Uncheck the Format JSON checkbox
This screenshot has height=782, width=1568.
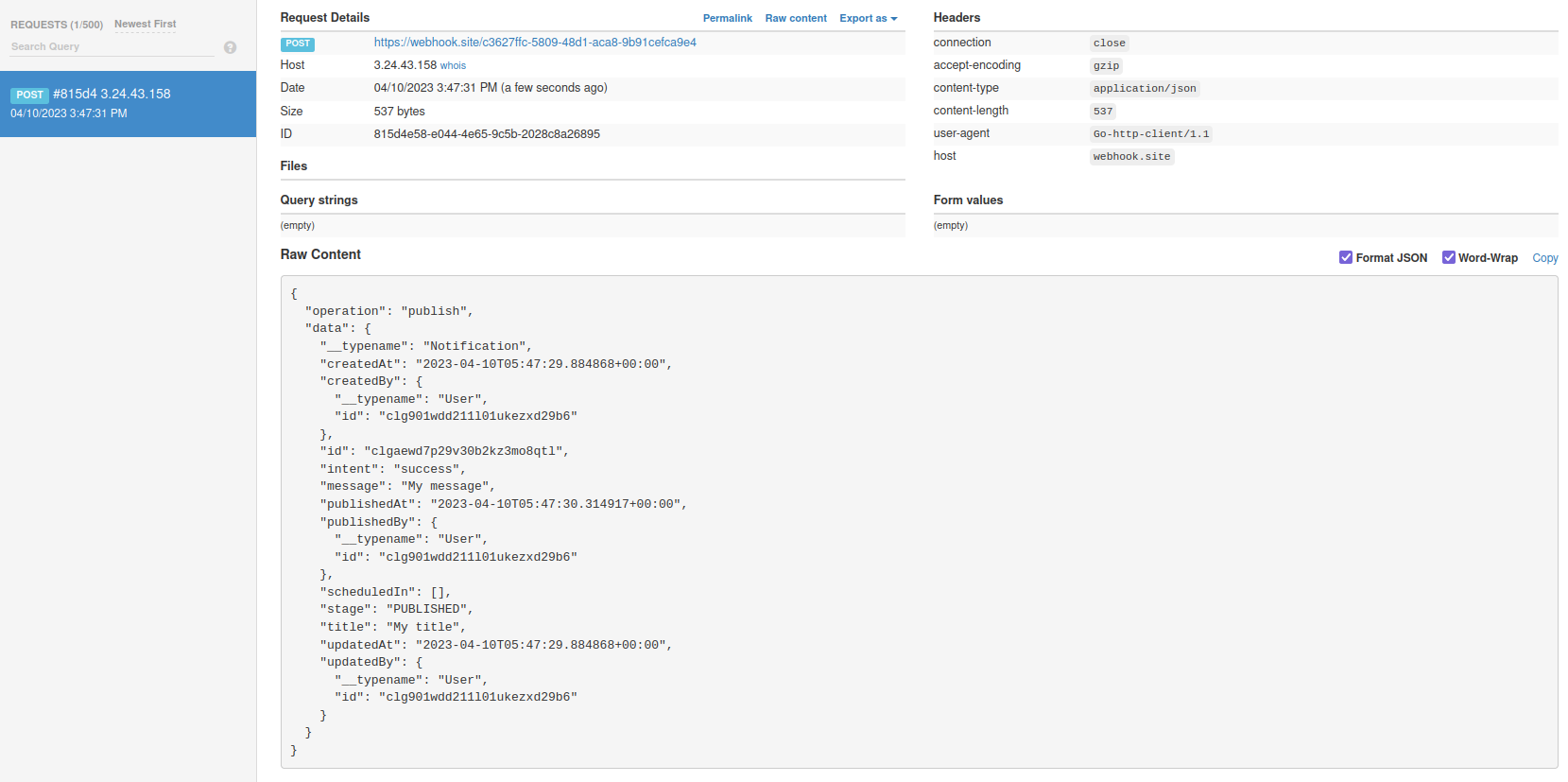(x=1345, y=257)
